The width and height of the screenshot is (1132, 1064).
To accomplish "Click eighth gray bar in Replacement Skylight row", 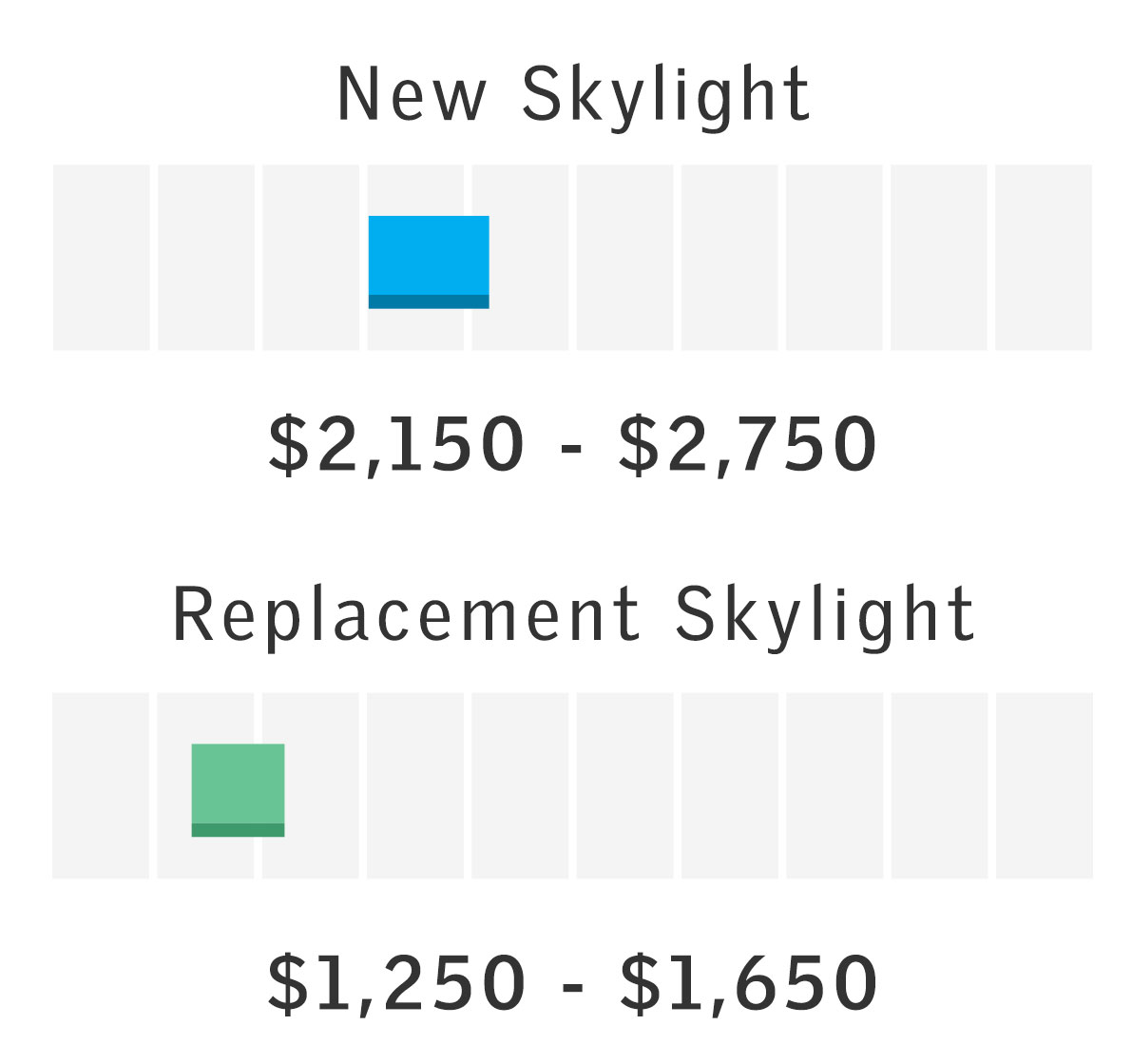I will tap(834, 785).
